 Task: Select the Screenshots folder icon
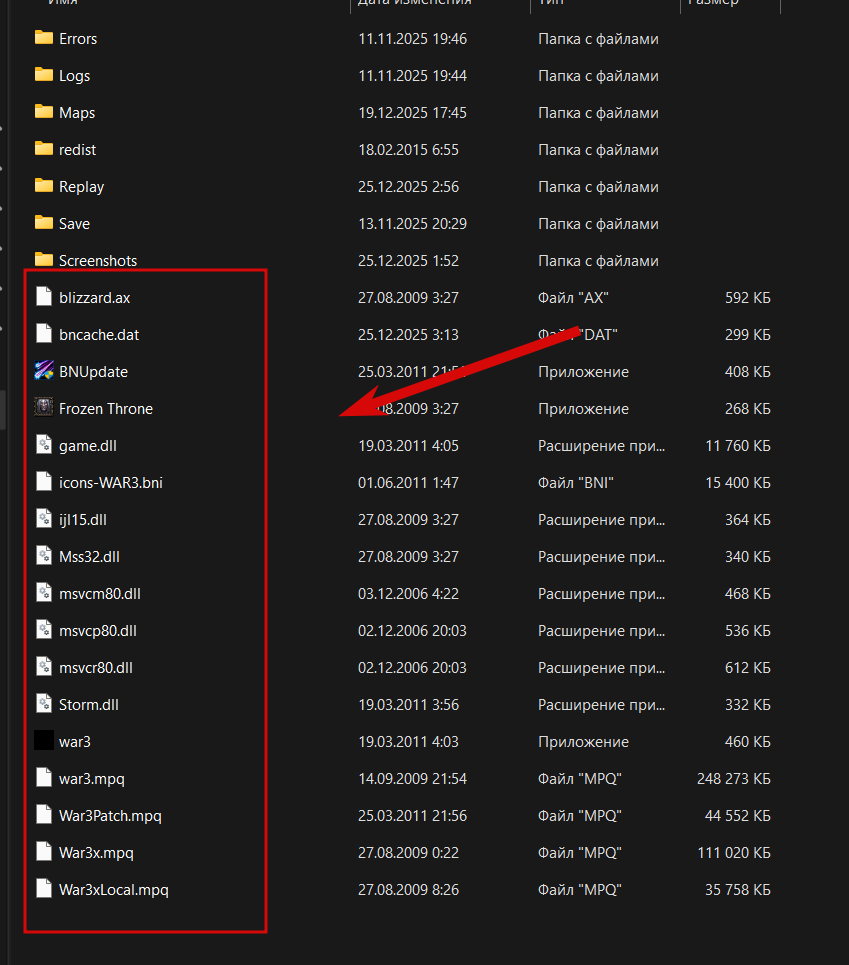(44, 260)
